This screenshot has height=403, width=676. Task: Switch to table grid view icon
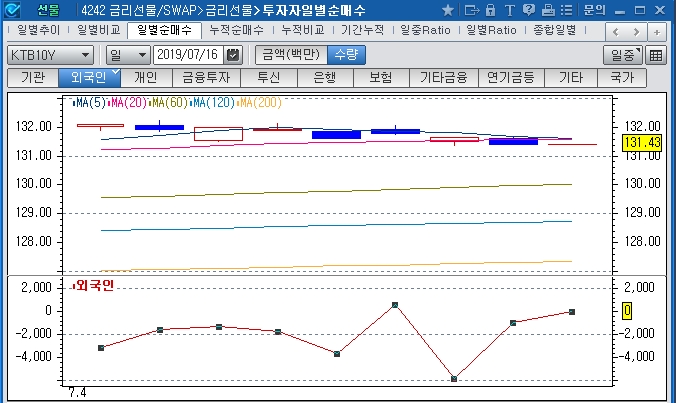coord(656,56)
